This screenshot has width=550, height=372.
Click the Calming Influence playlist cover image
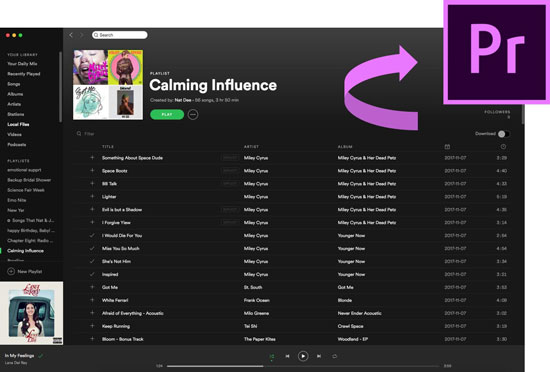click(108, 85)
